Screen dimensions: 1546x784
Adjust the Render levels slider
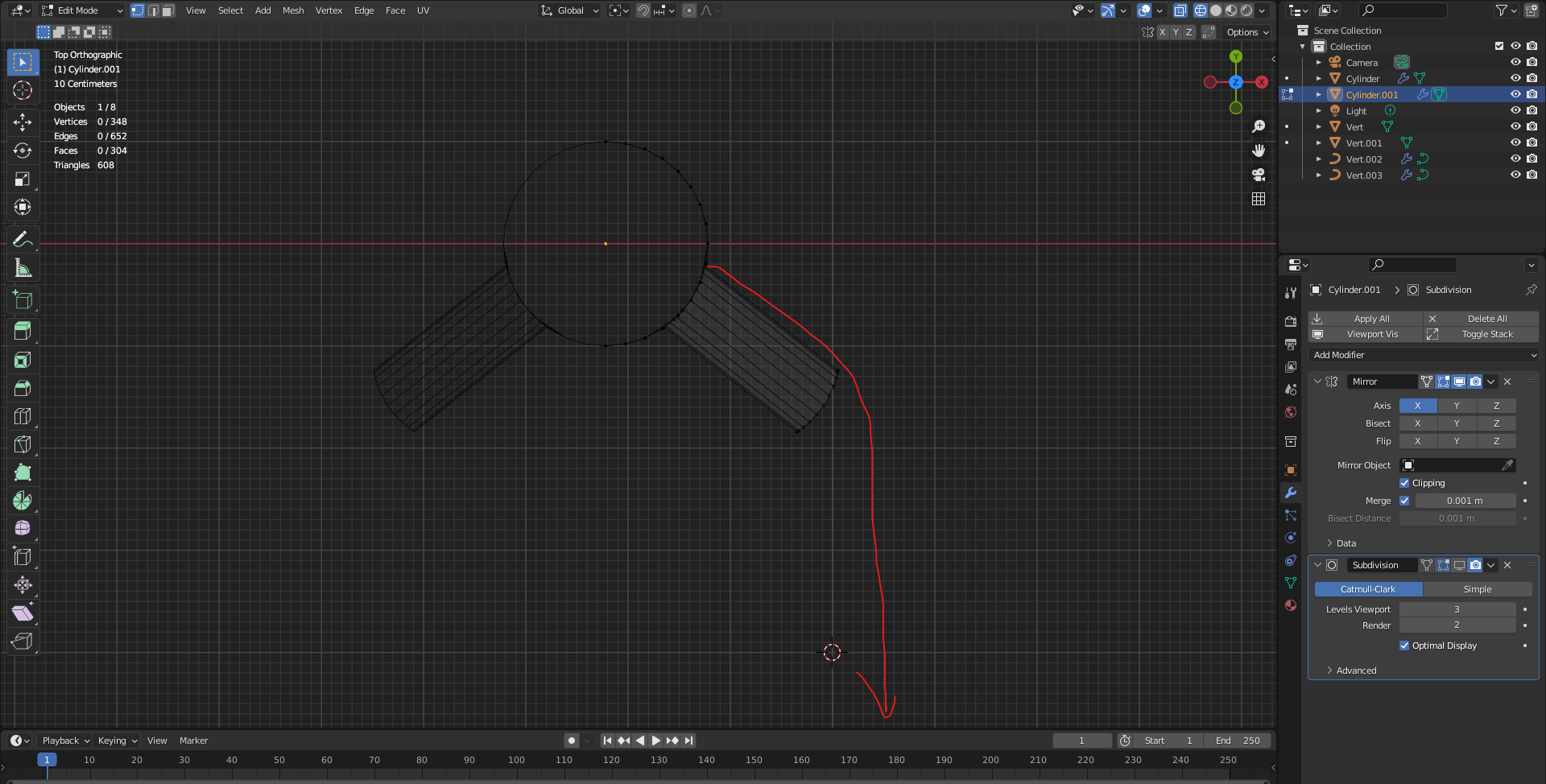(x=1457, y=625)
